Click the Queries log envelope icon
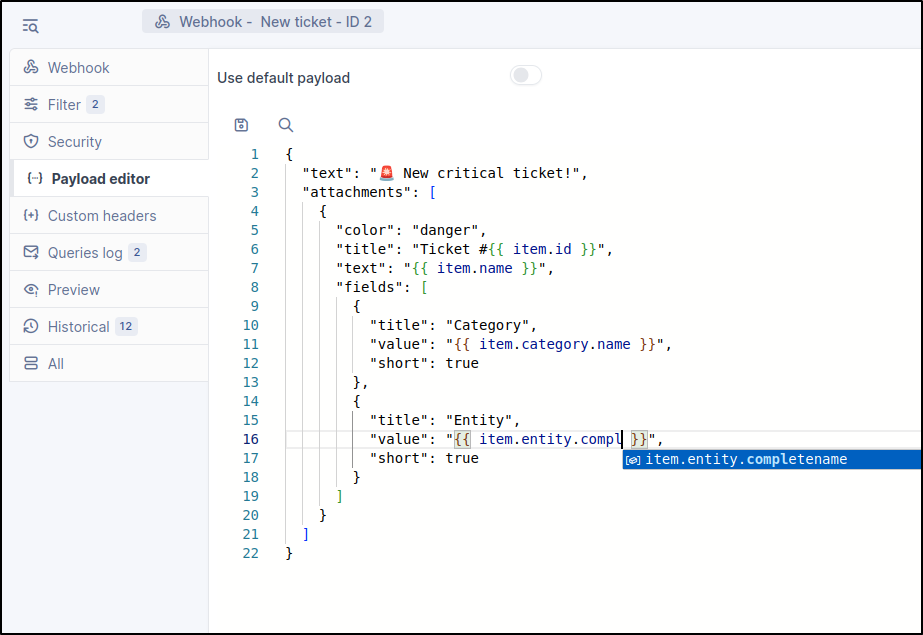923x635 pixels. pos(31,253)
